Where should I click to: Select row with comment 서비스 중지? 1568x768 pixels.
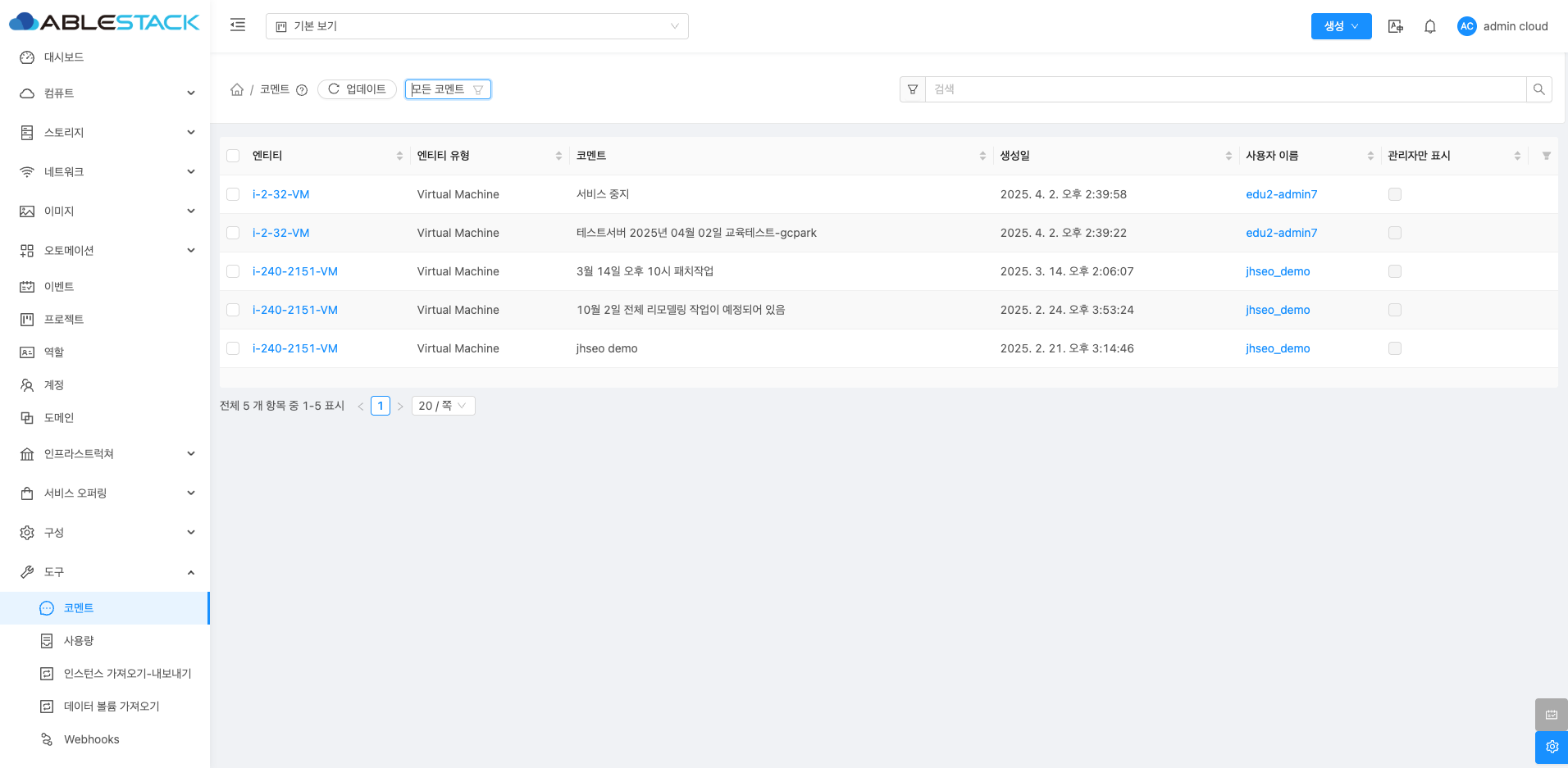[x=233, y=194]
